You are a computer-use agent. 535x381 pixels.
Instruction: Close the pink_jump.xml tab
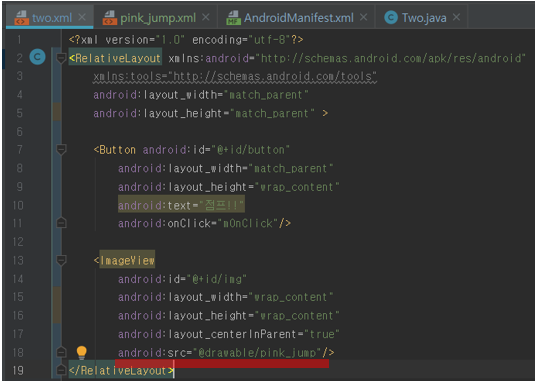point(206,17)
